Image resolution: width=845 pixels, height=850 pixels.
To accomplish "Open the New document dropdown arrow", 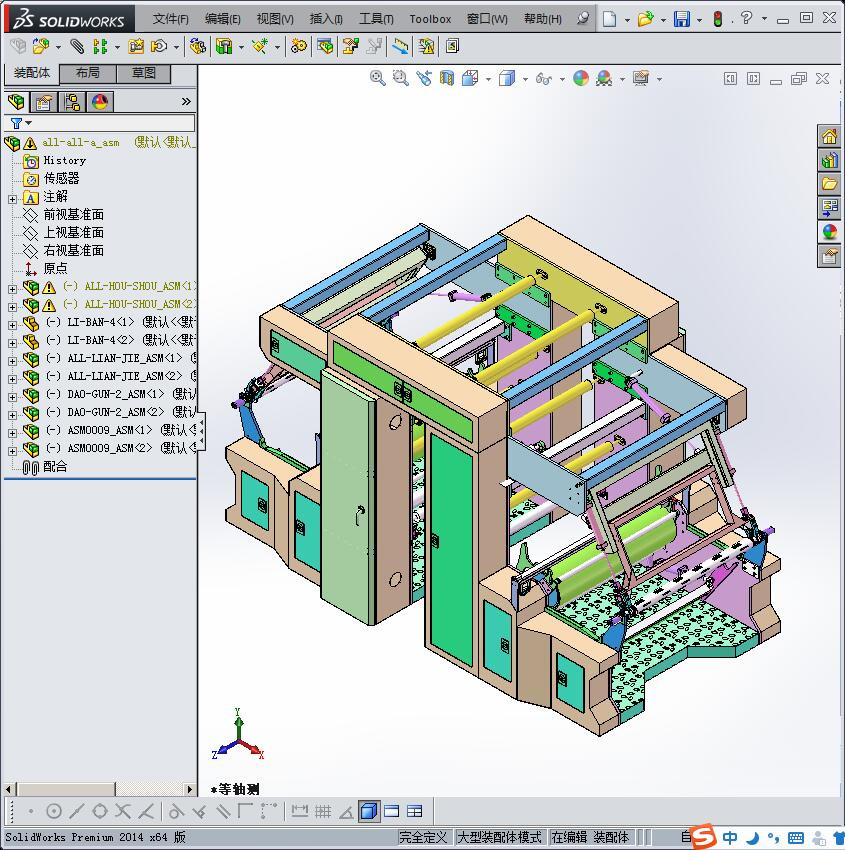I will (627, 20).
